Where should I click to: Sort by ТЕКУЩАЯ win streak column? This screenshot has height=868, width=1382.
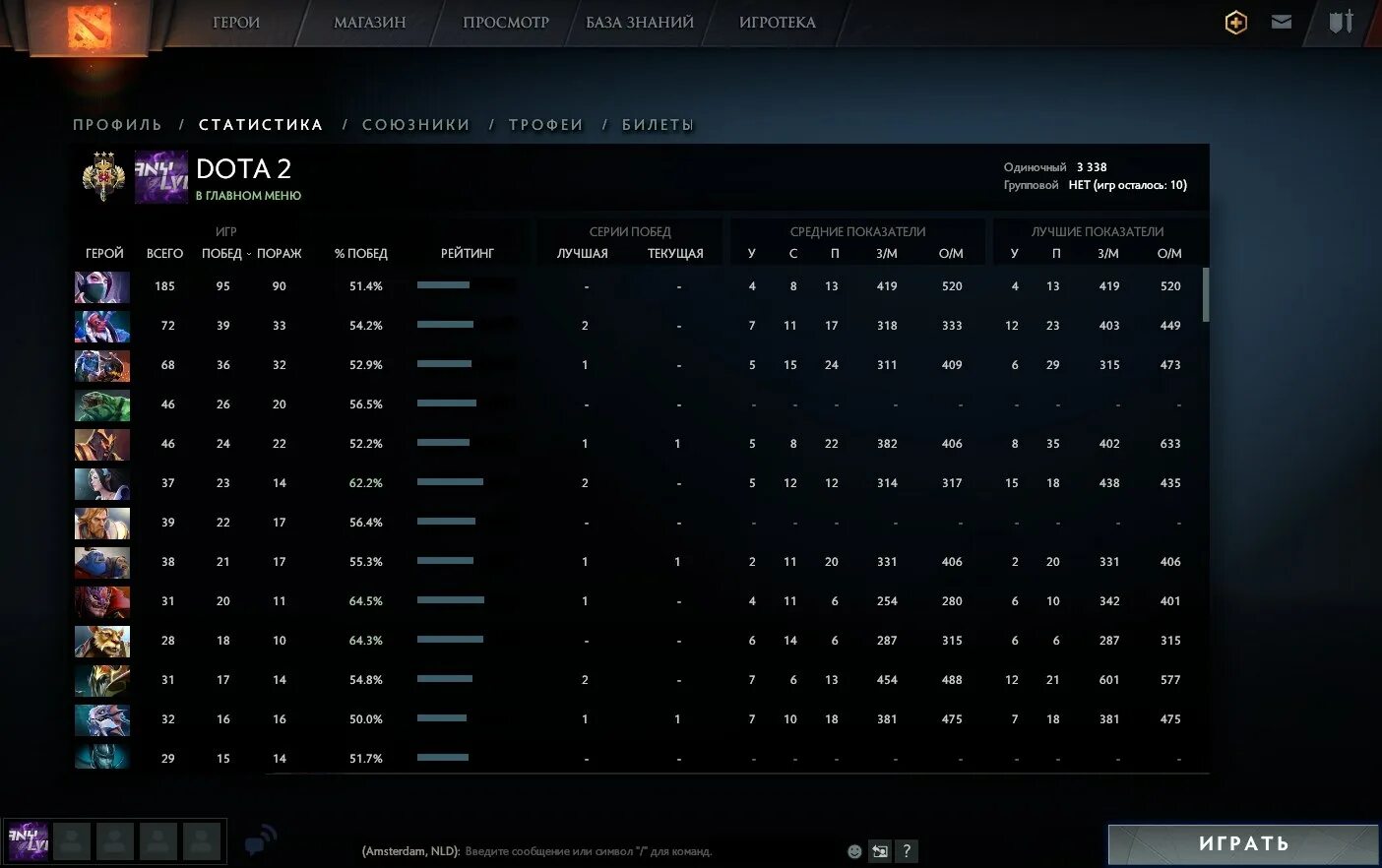[x=675, y=254]
